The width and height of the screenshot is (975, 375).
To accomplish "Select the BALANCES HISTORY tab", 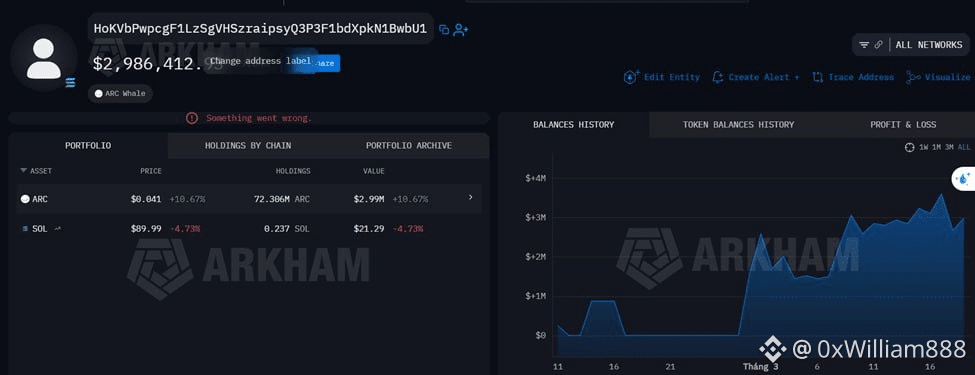I will pyautogui.click(x=573, y=124).
